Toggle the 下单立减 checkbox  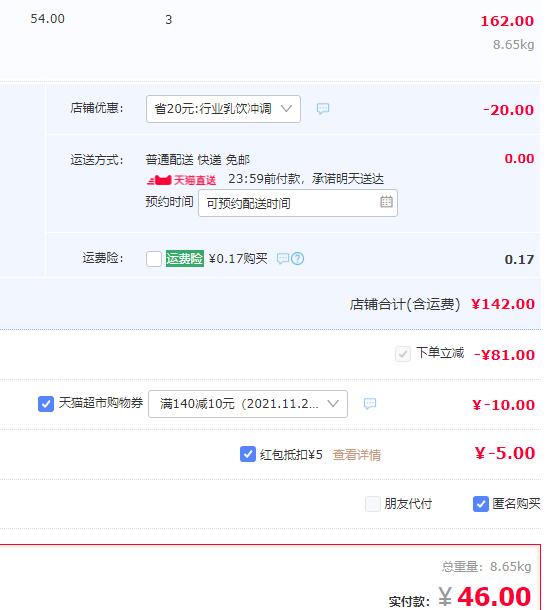403,354
